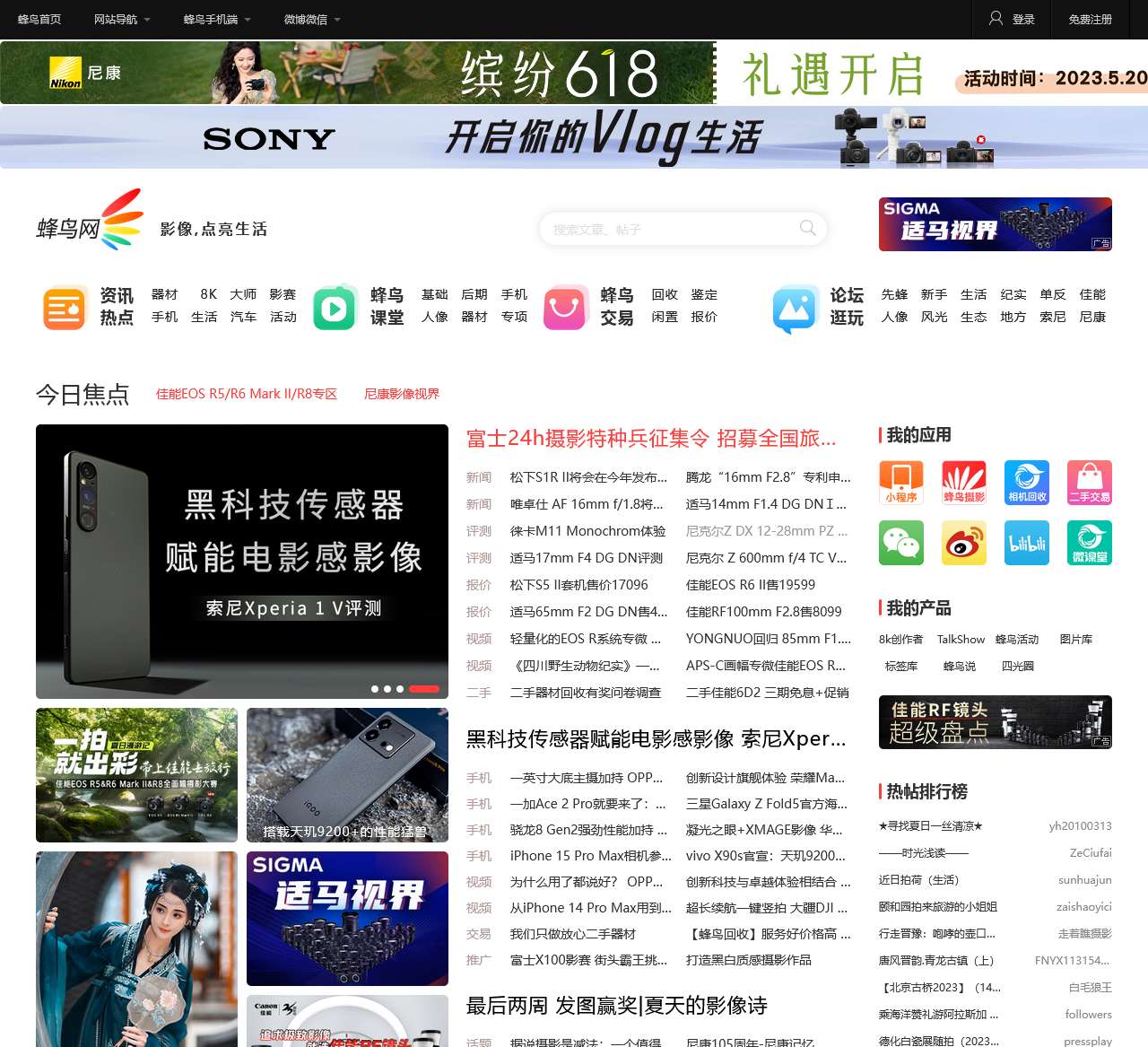Viewport: 1148px width, 1047px height.
Task: Open the 索尼Xperia 1 V评测 main slide
Action: pos(242,562)
